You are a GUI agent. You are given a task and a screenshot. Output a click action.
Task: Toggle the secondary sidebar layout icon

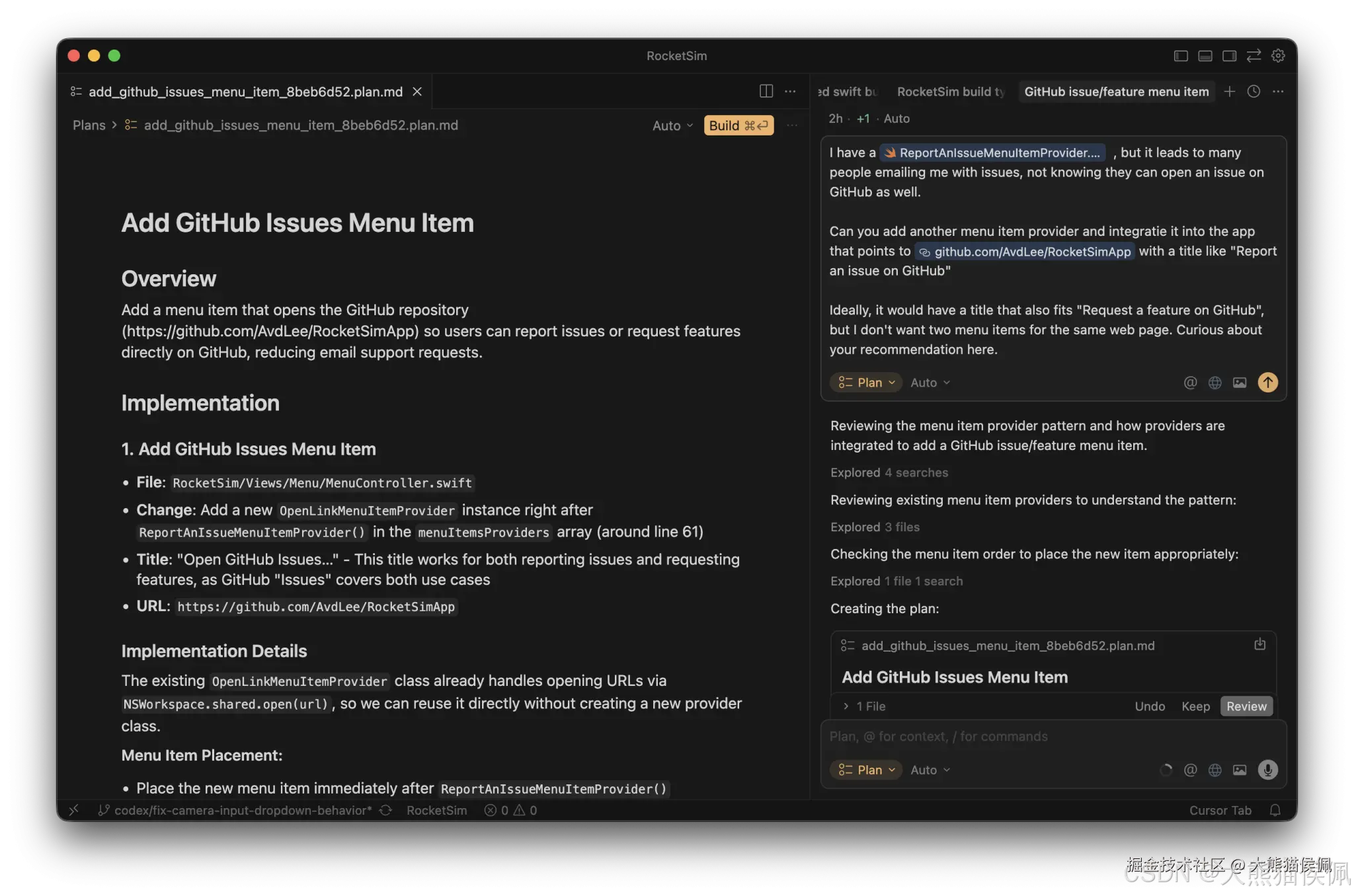pos(1230,56)
